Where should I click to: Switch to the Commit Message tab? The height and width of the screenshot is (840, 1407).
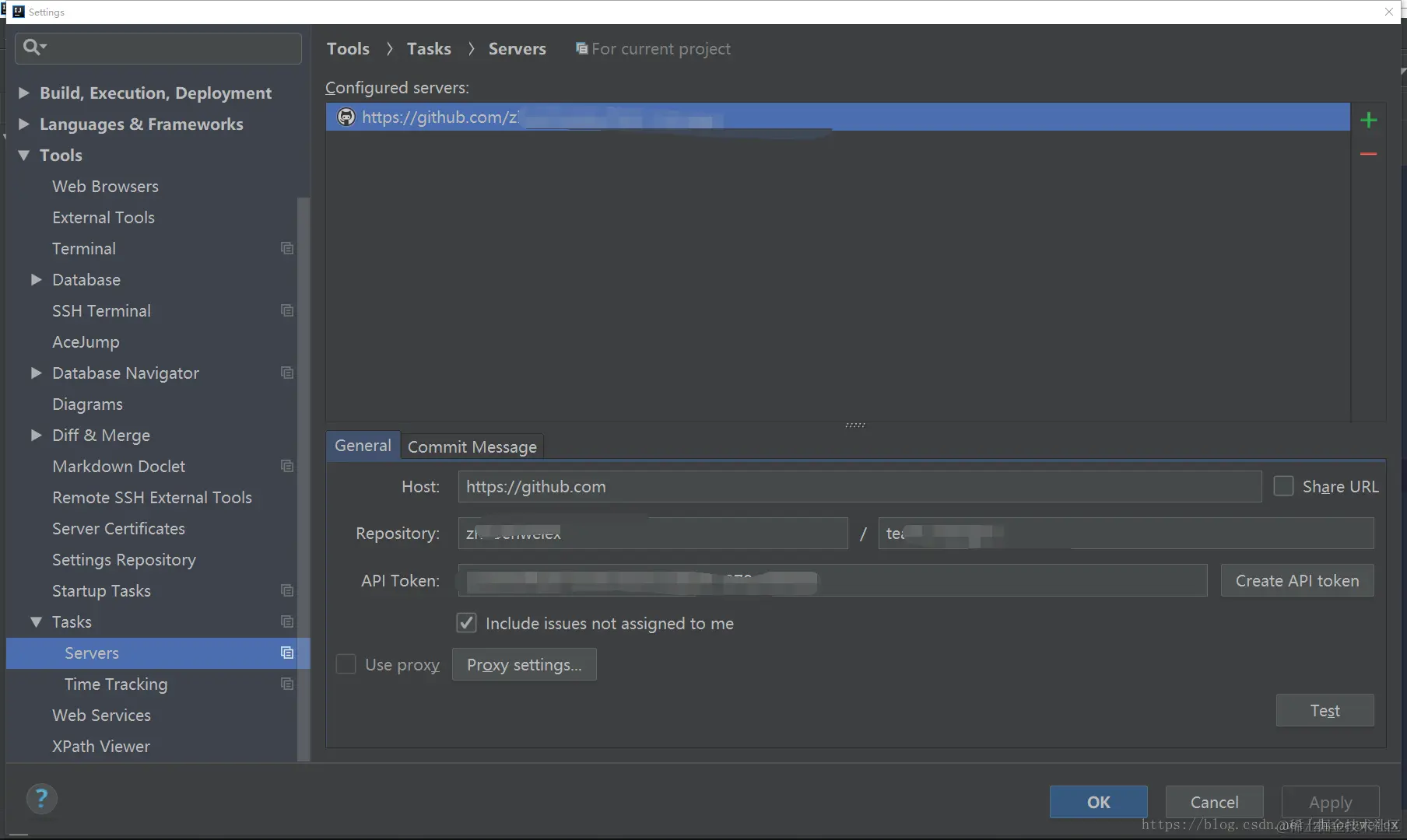(472, 446)
